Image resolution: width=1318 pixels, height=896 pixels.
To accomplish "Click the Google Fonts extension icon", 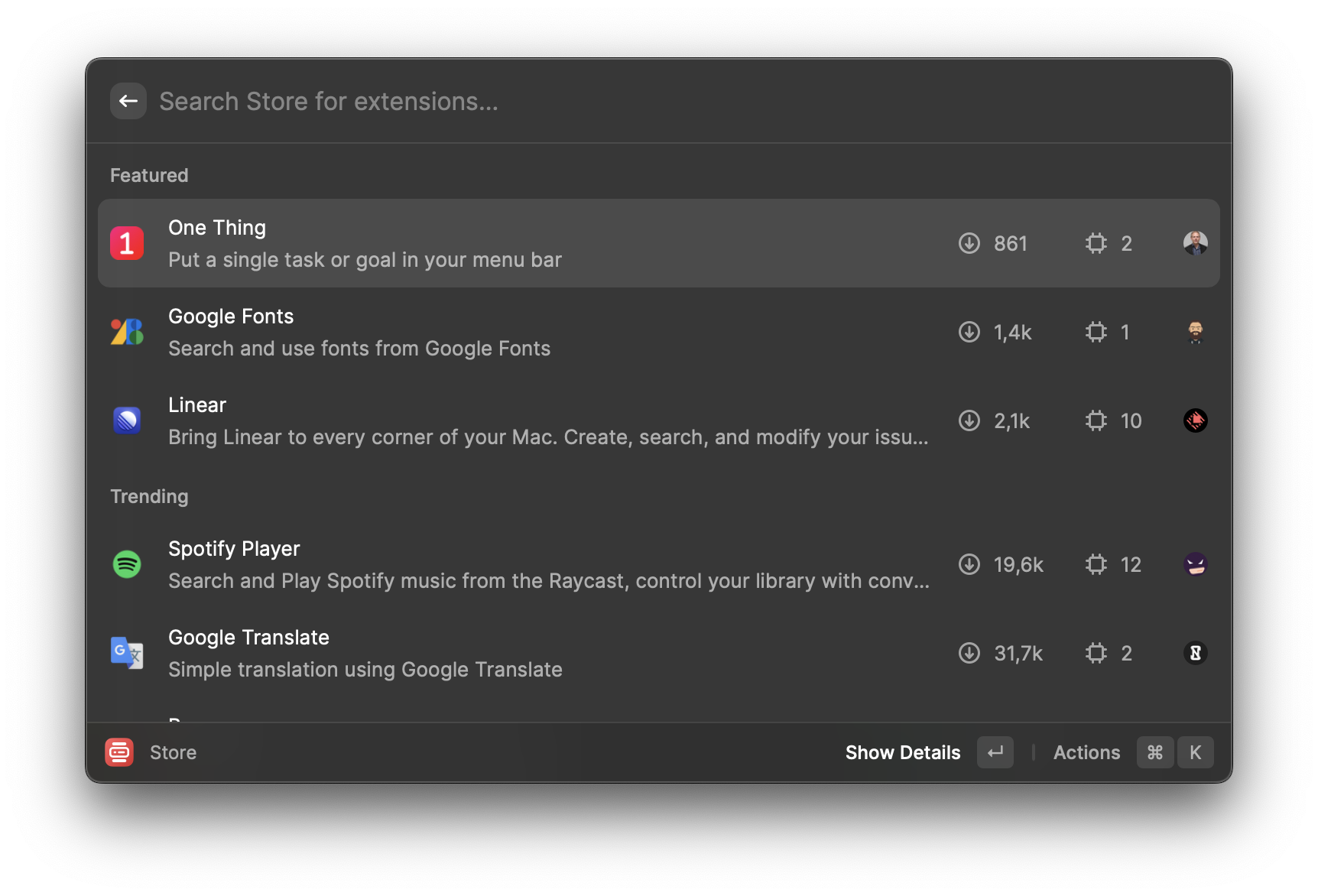I will tap(127, 332).
